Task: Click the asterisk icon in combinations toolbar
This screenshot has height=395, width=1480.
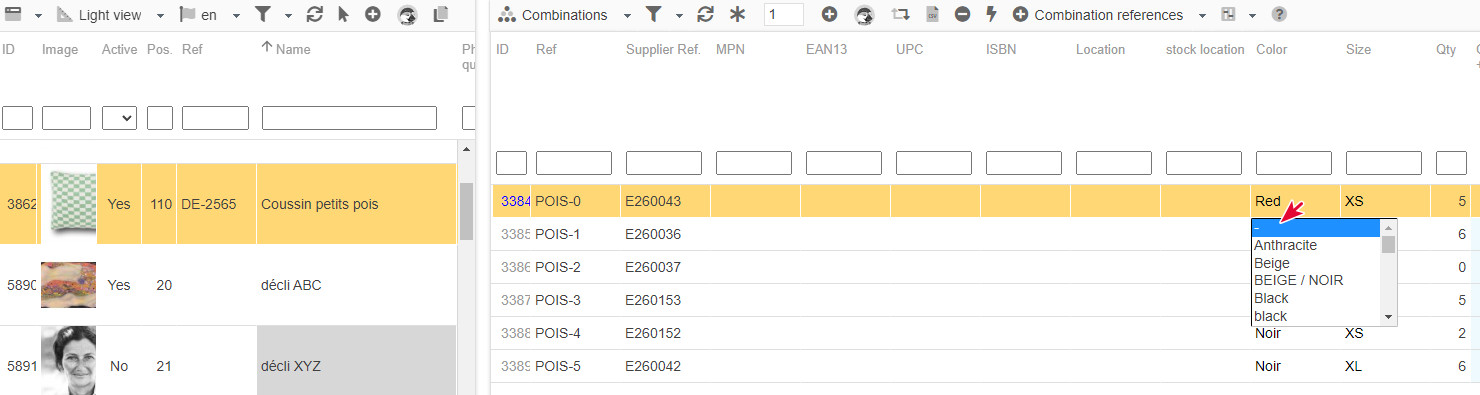Action: [738, 15]
